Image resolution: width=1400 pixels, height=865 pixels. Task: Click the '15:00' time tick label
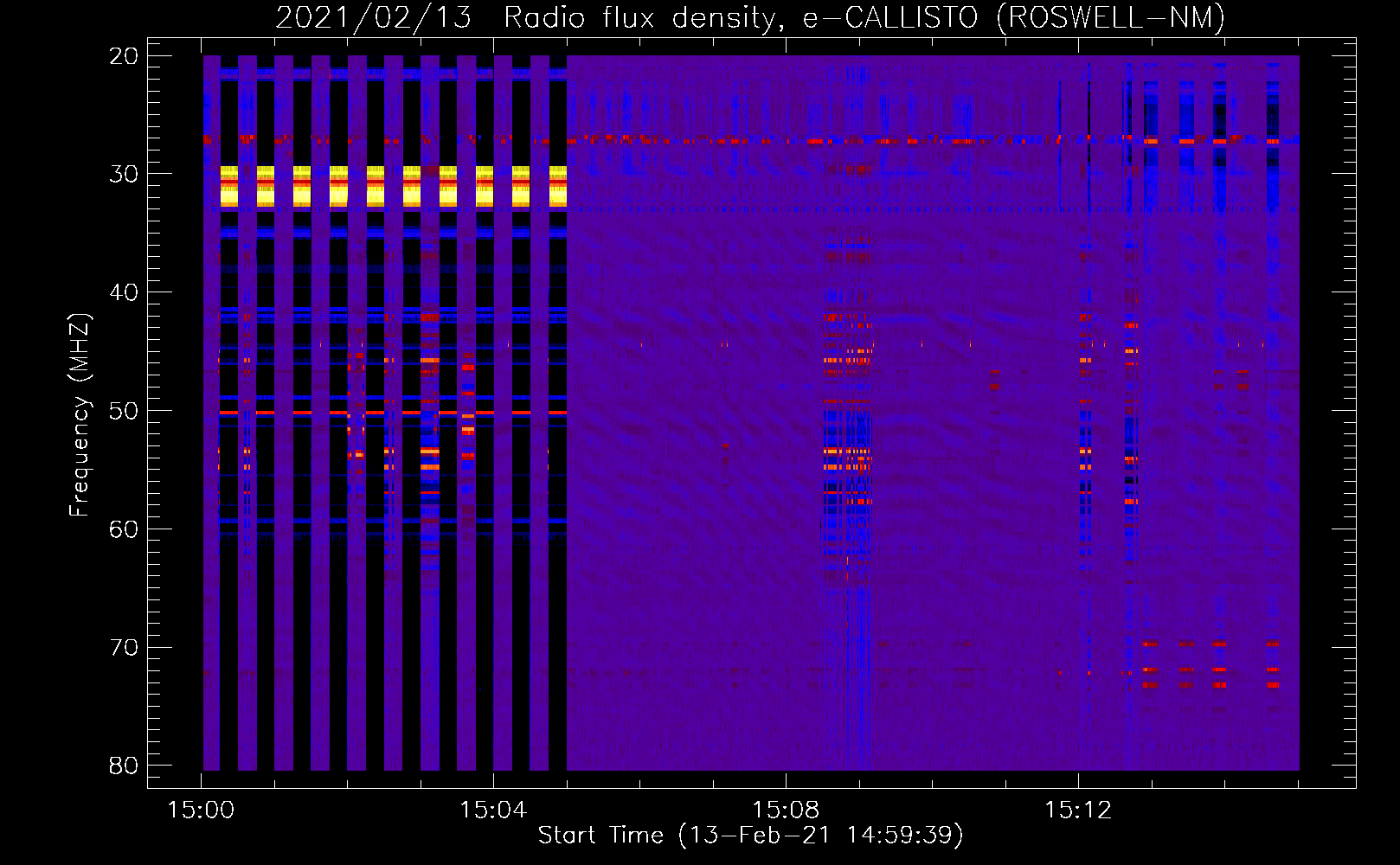[x=201, y=811]
